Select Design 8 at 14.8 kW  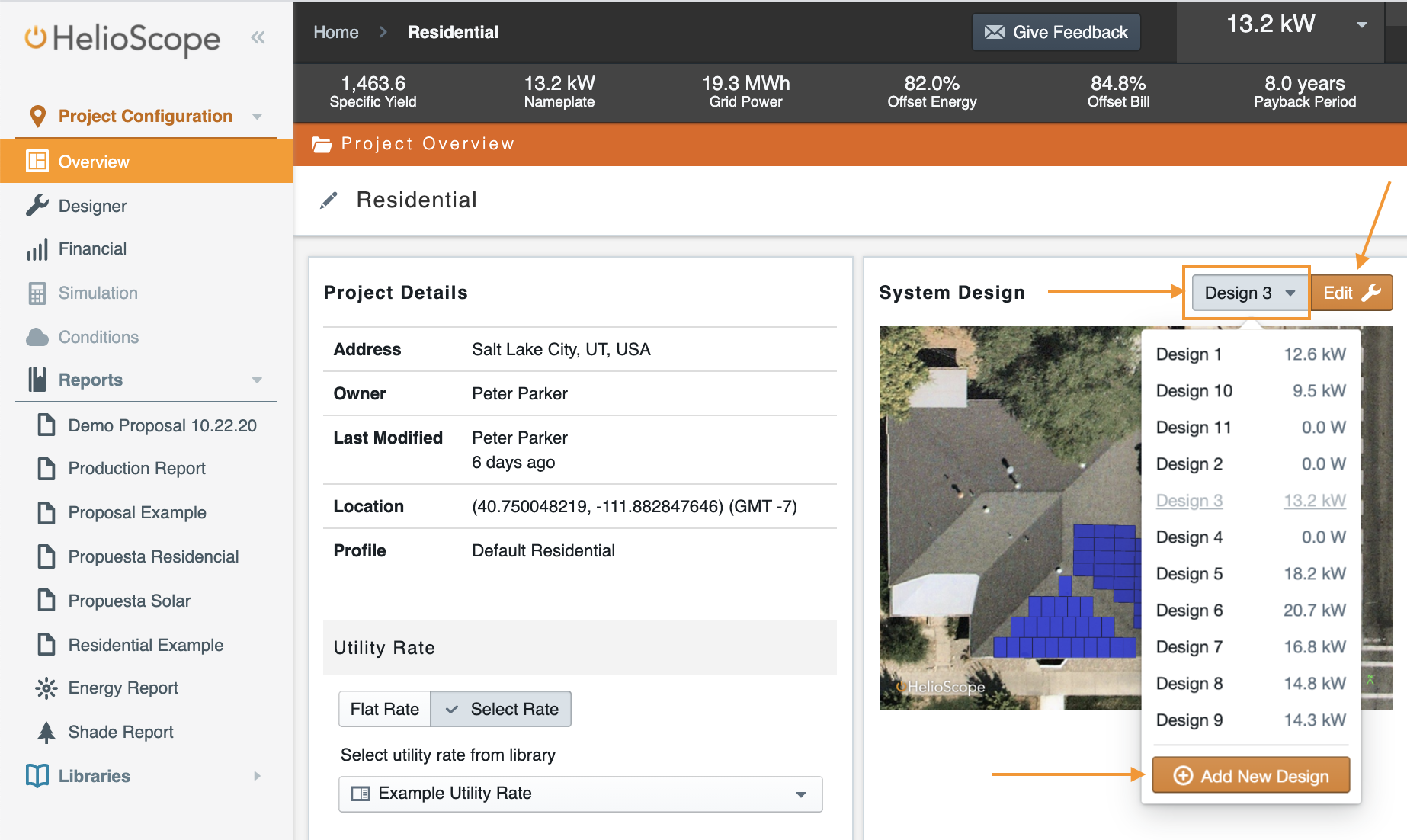pos(1251,684)
